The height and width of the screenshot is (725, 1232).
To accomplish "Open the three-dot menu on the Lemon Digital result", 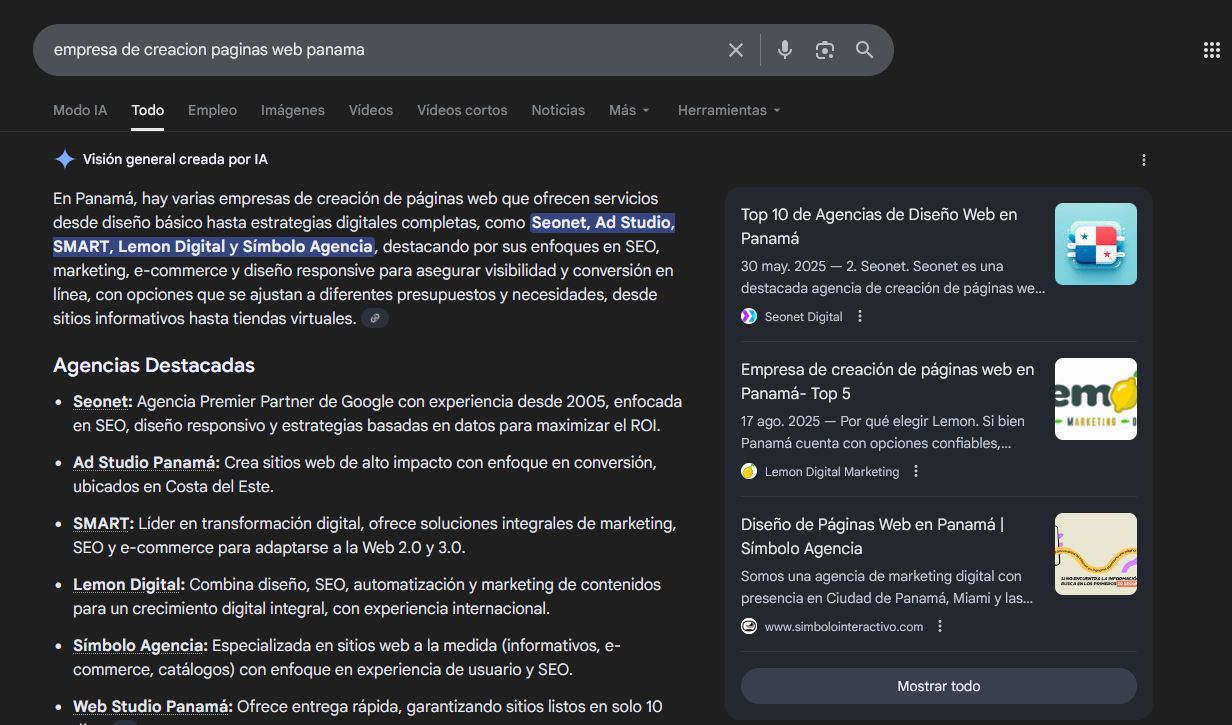I will (915, 471).
